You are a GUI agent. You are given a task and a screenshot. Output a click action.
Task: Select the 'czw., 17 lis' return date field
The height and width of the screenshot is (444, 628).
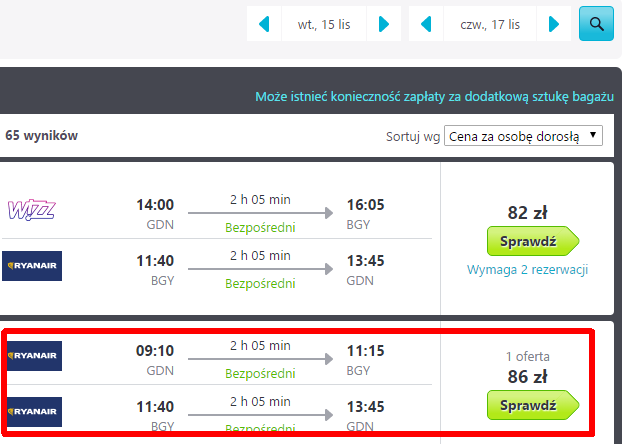pyautogui.click(x=490, y=24)
